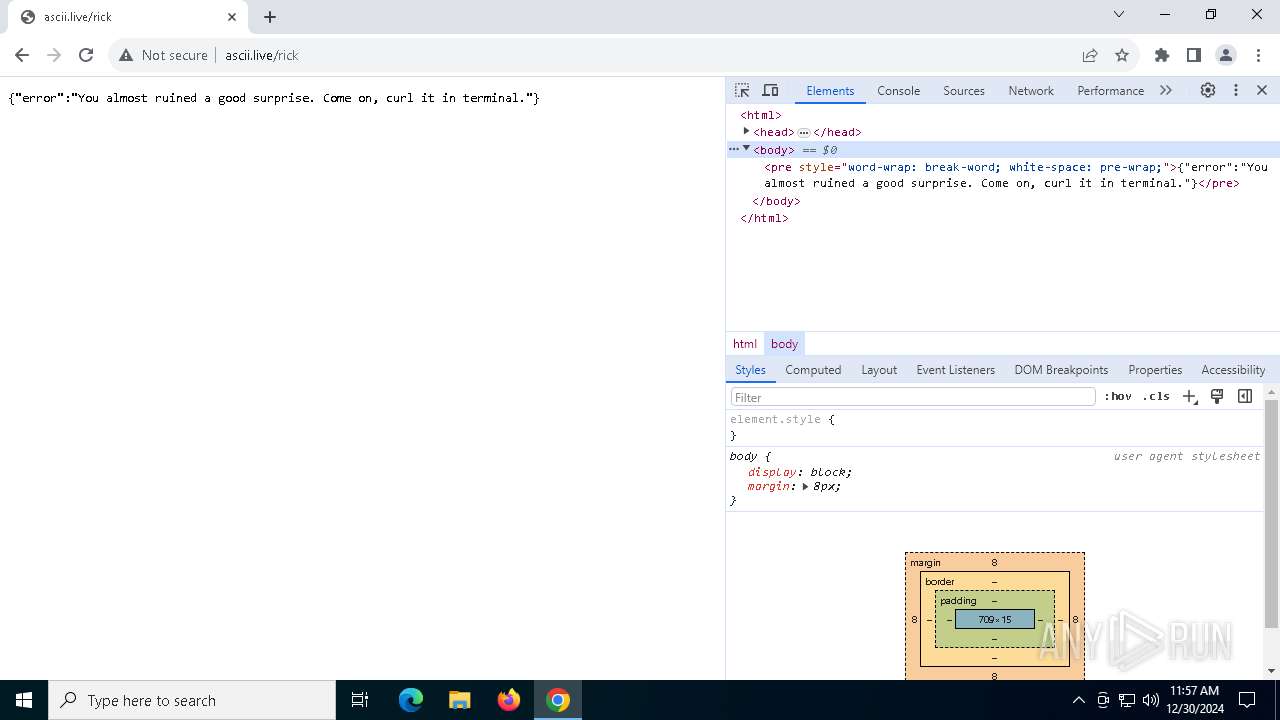The height and width of the screenshot is (720, 1280).
Task: Show more DevTools tabs chevron
Action: pyautogui.click(x=1166, y=90)
